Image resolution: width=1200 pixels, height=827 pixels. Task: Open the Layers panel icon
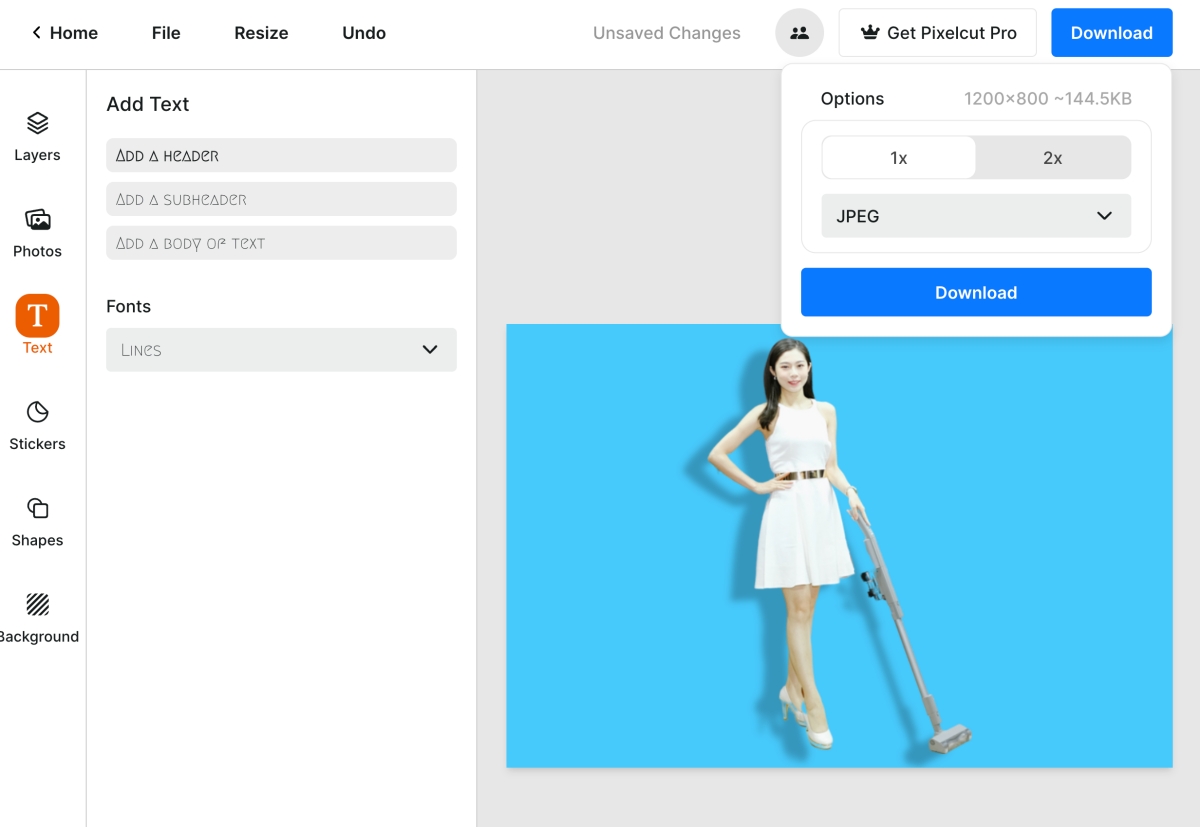coord(37,124)
